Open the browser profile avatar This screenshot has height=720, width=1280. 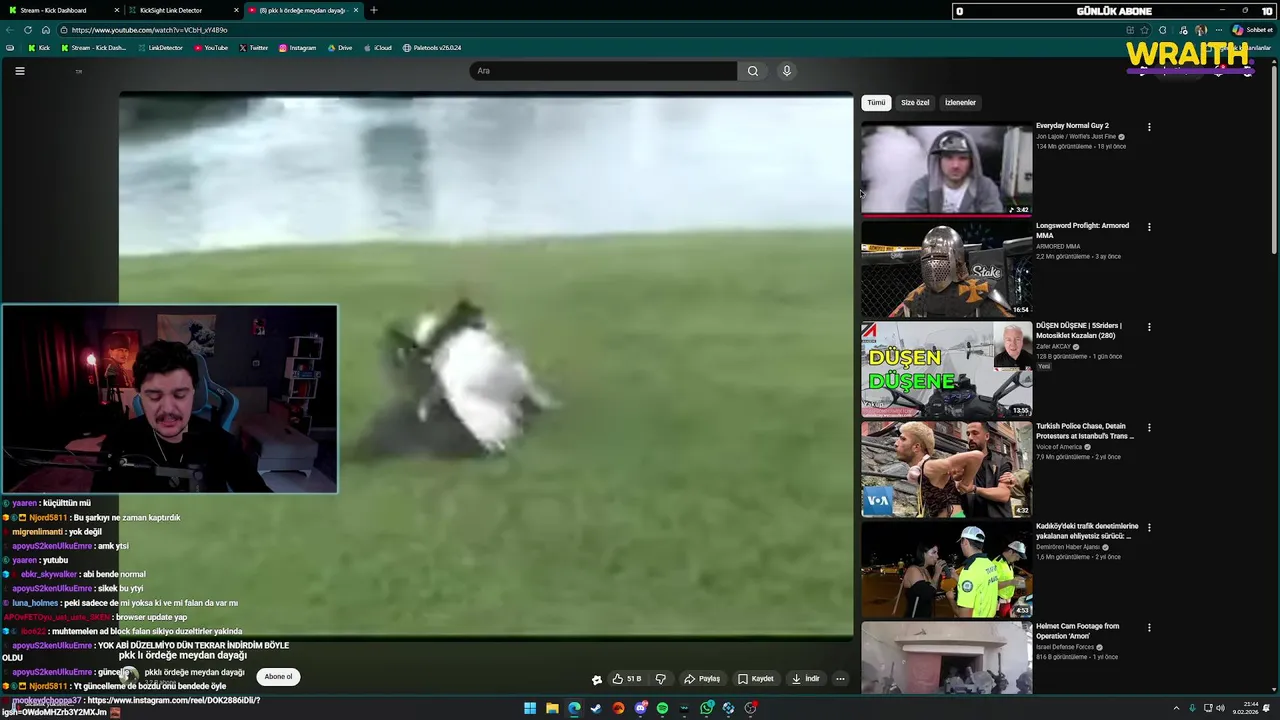point(1201,30)
